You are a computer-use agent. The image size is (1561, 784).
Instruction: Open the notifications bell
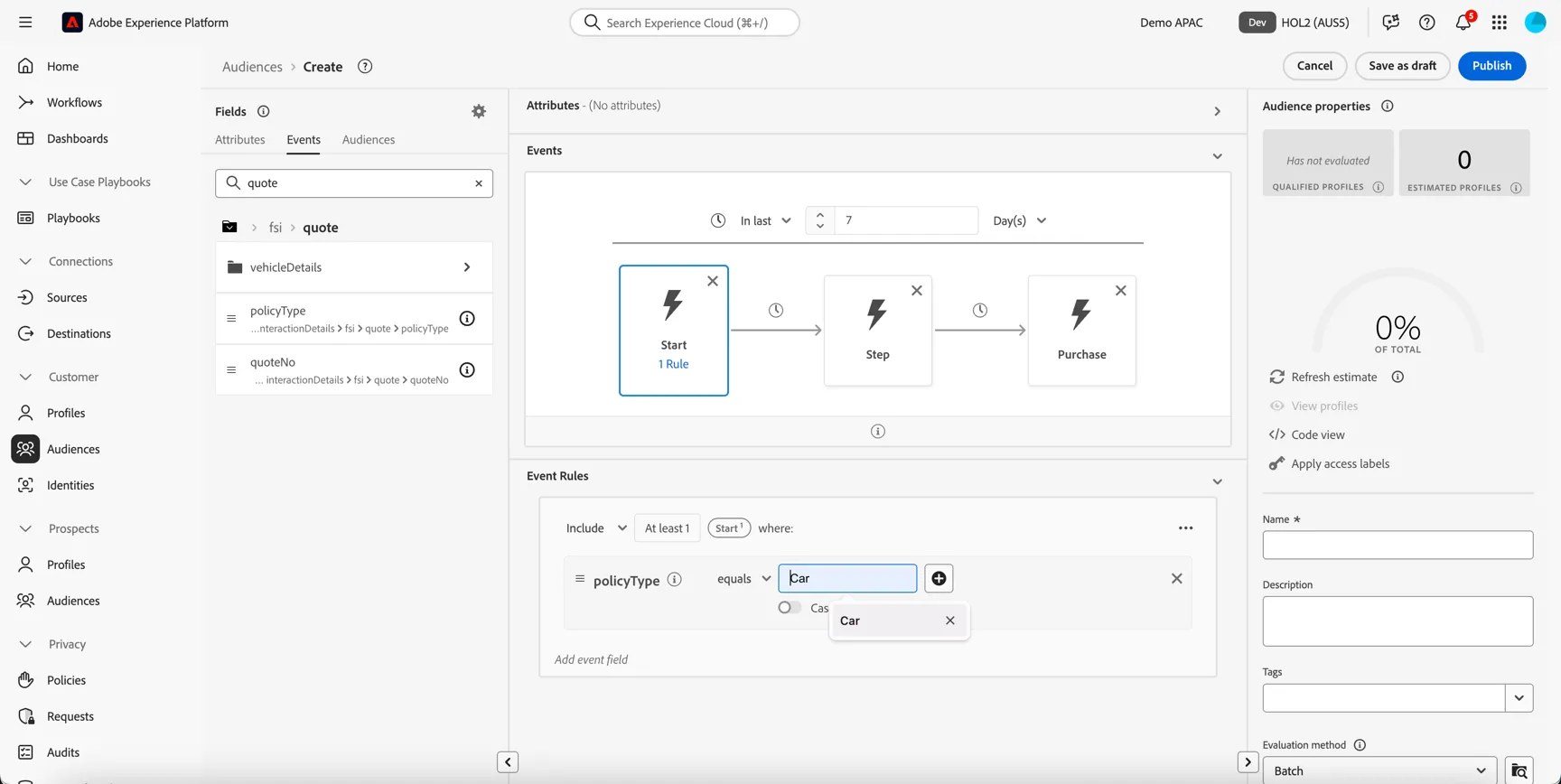(x=1463, y=23)
